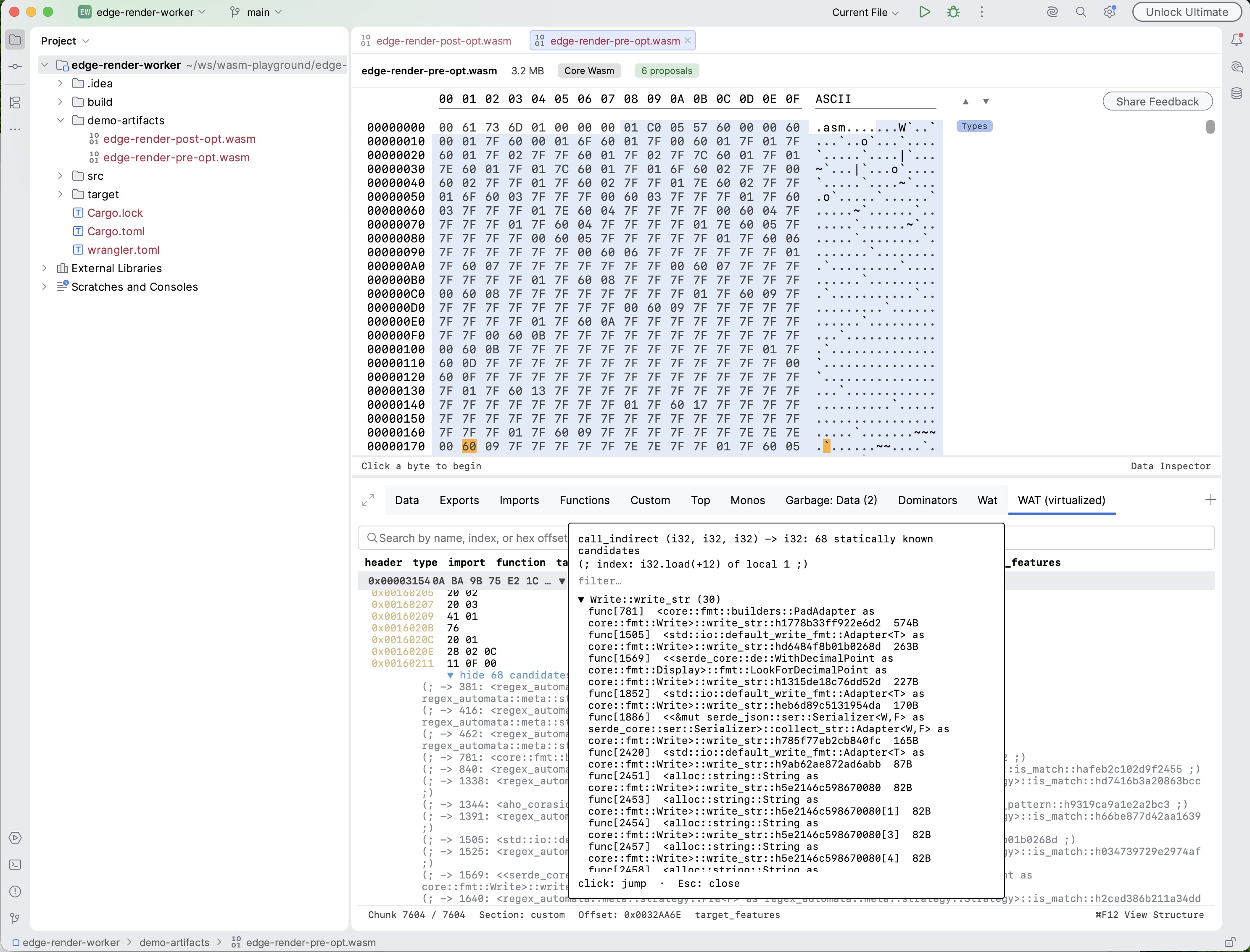Switch to the Imports tab
The height and width of the screenshot is (952, 1250).
coord(519,500)
